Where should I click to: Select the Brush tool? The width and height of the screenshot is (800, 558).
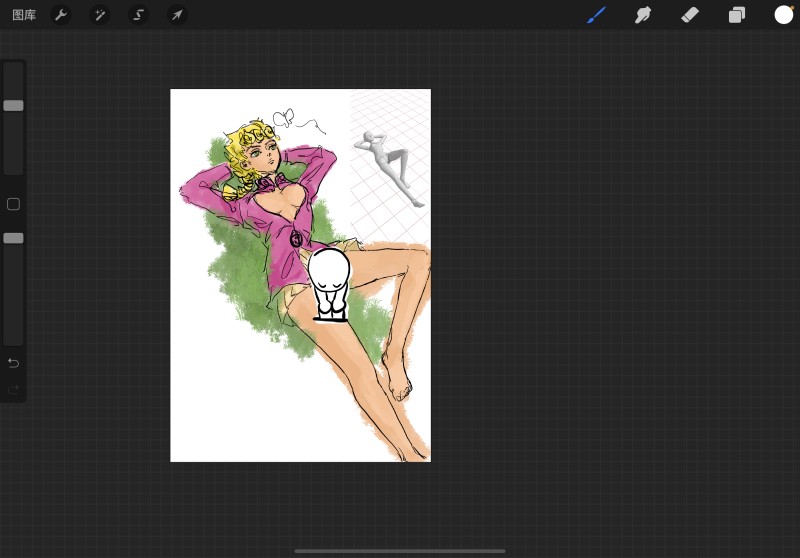pyautogui.click(x=596, y=15)
